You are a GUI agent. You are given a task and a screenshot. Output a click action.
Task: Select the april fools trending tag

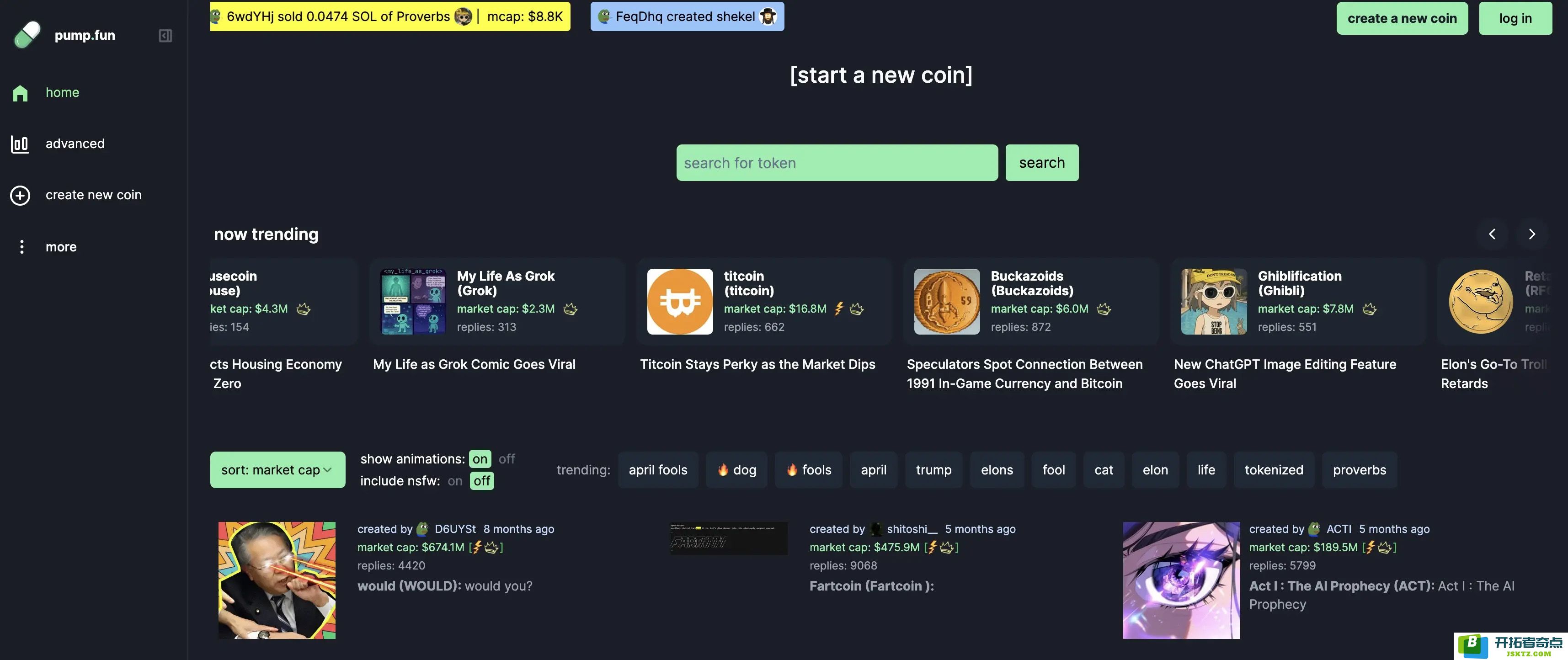coord(657,470)
